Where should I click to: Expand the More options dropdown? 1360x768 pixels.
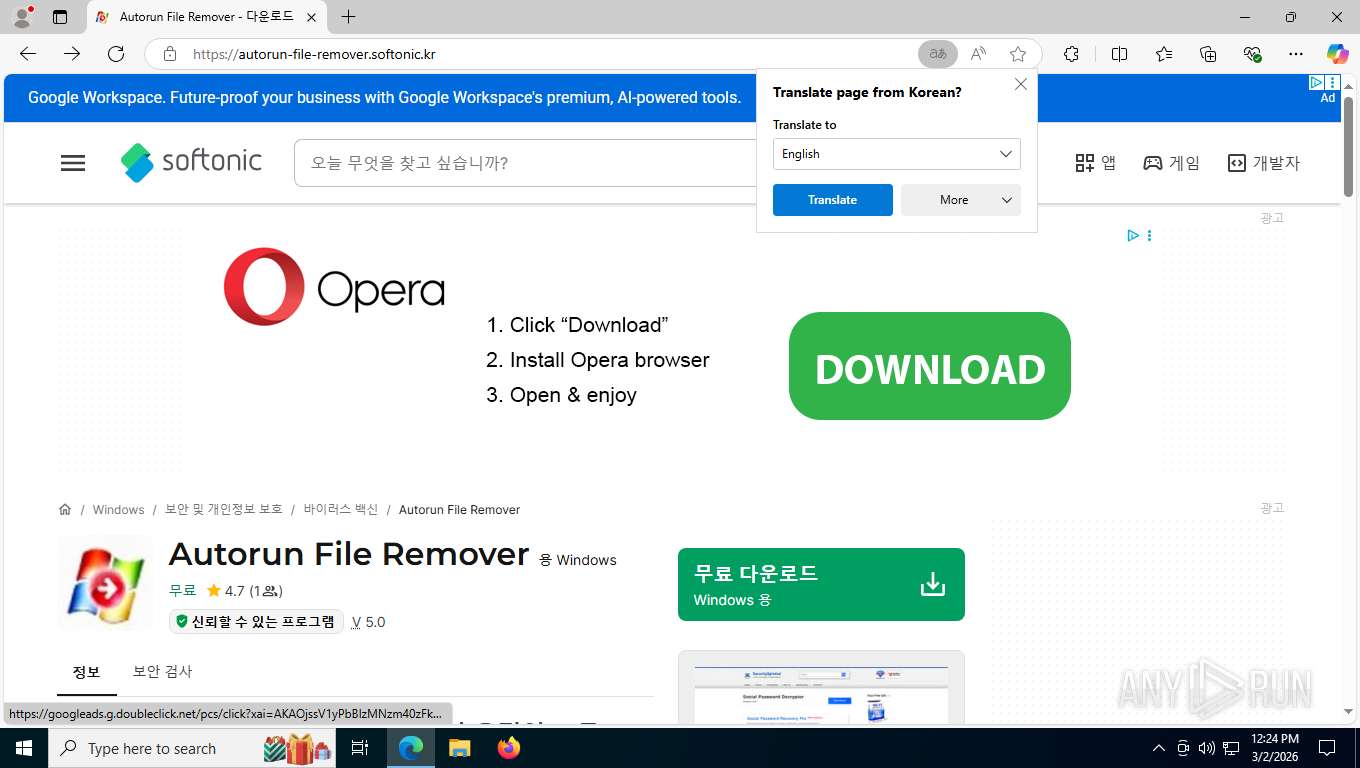(961, 200)
